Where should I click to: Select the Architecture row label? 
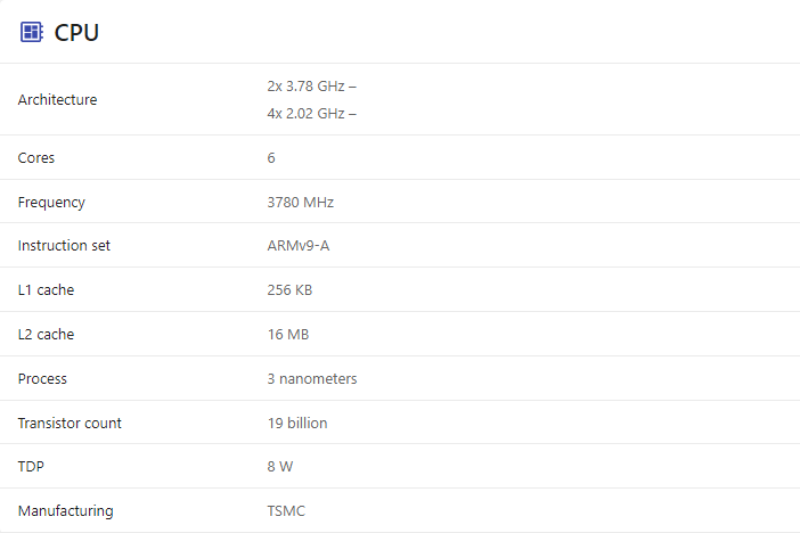tap(57, 100)
